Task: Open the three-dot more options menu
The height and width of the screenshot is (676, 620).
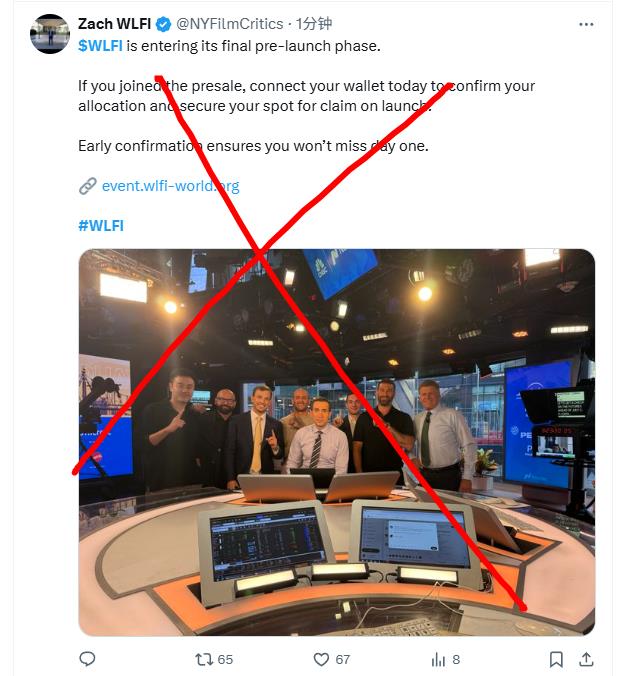Action: point(586,25)
